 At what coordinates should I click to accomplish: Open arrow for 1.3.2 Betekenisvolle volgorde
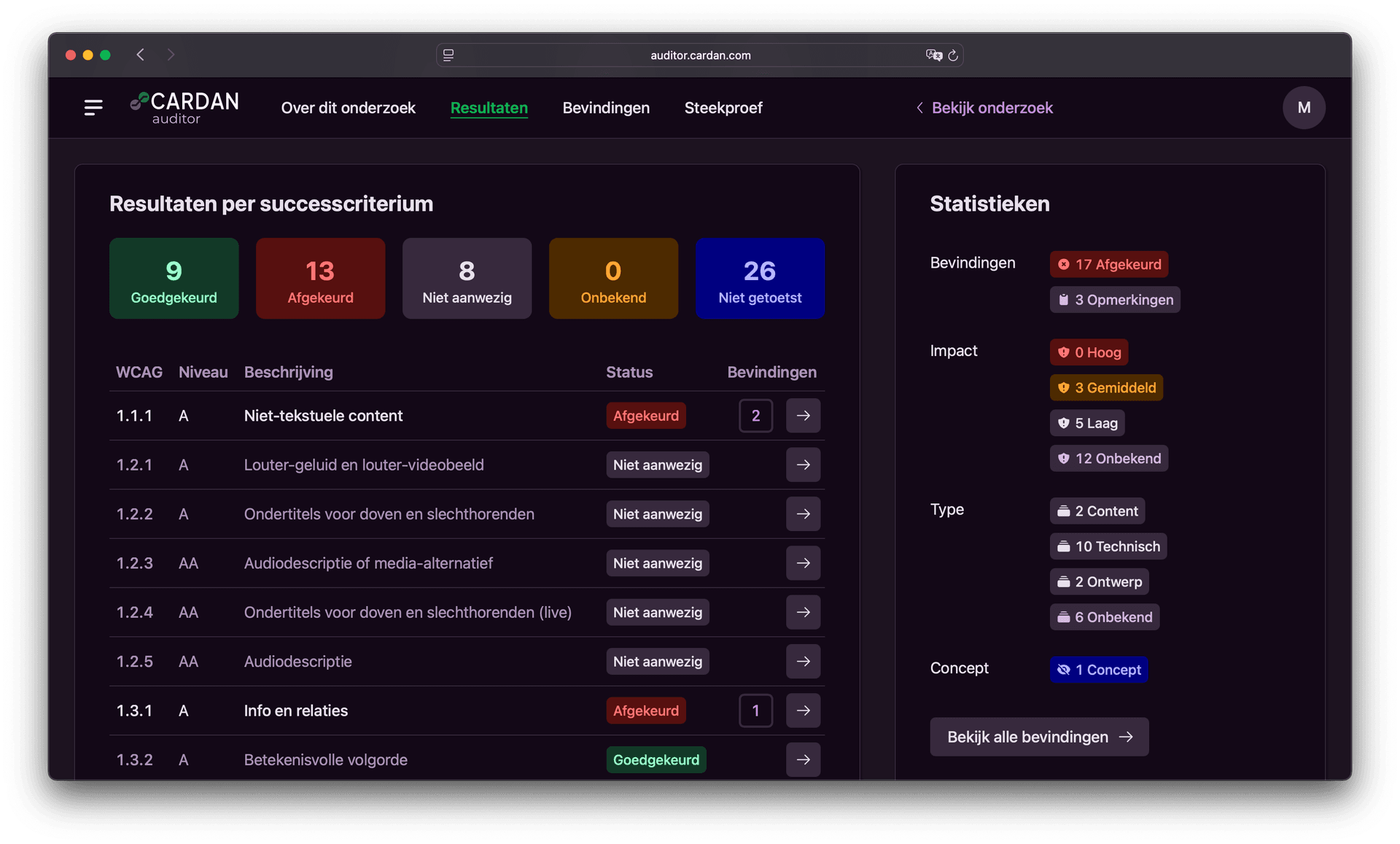(803, 760)
